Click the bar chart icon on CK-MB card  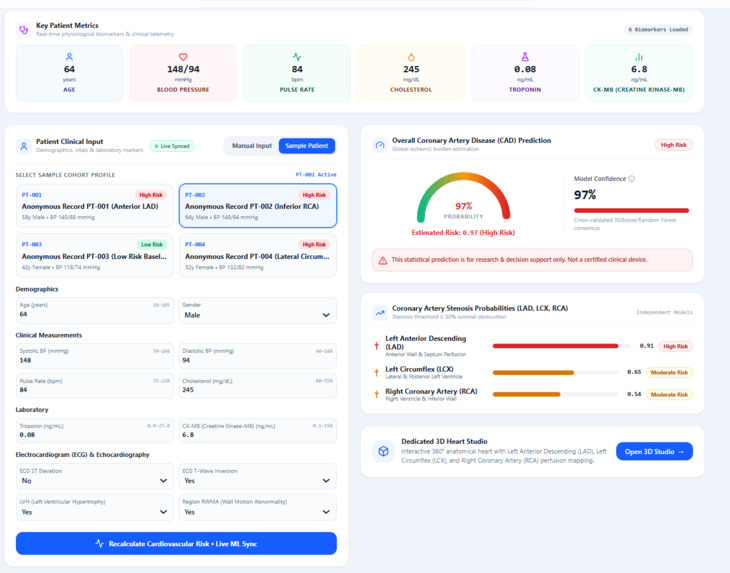639,57
